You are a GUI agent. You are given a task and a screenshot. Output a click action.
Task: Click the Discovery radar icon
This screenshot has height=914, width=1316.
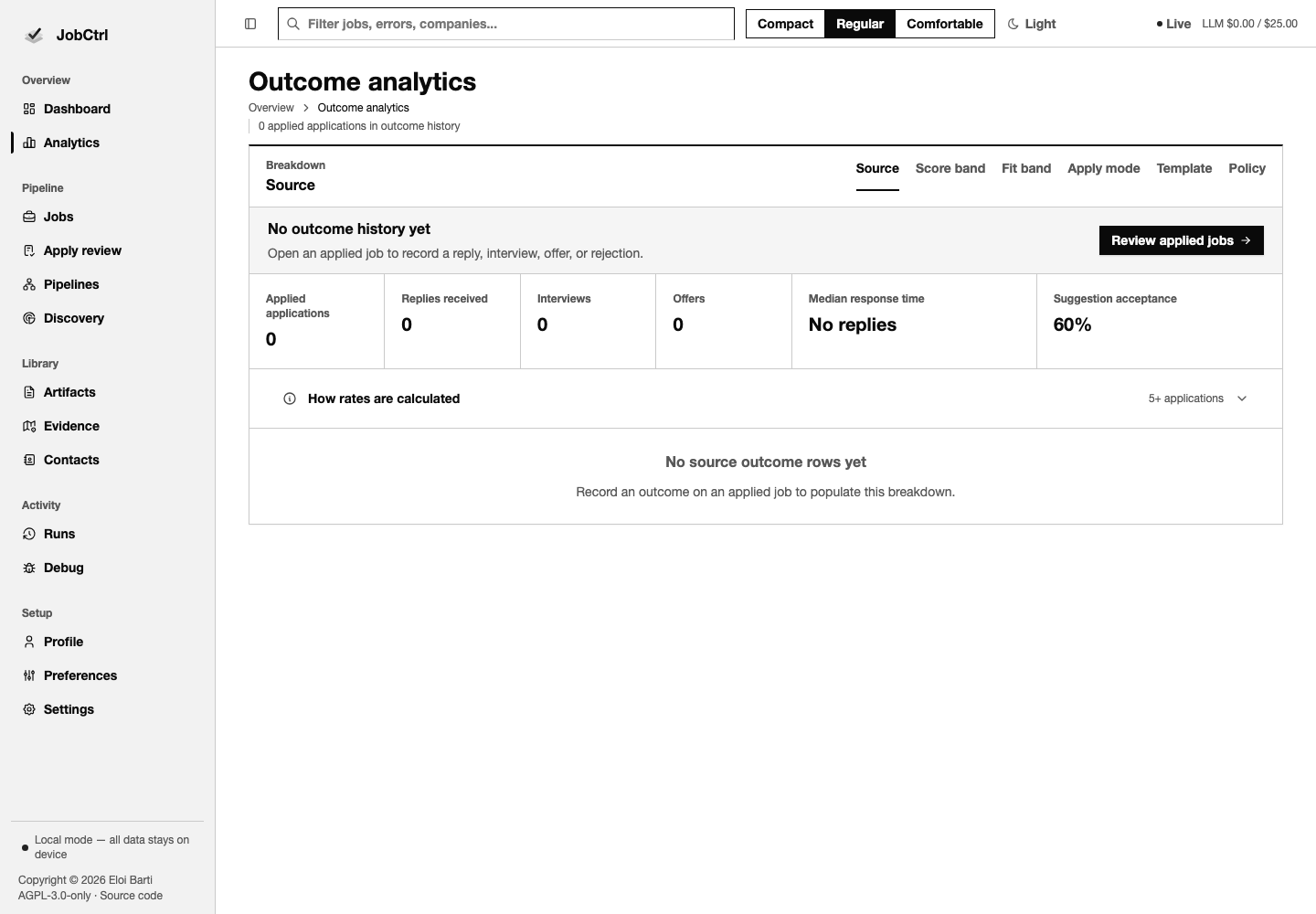[x=29, y=318]
